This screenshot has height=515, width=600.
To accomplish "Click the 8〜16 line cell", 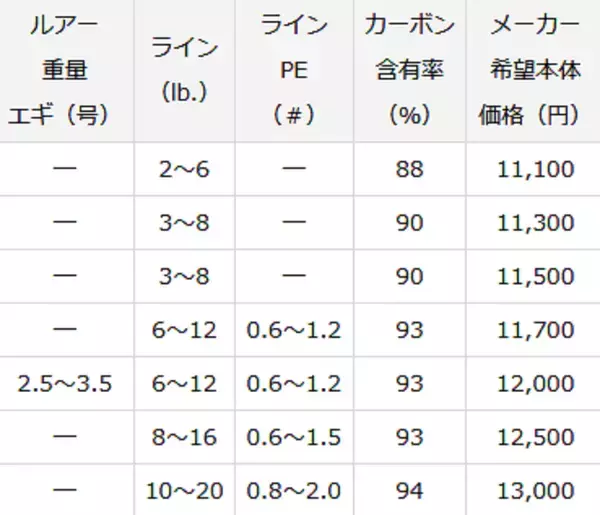I will pyautogui.click(x=182, y=436).
